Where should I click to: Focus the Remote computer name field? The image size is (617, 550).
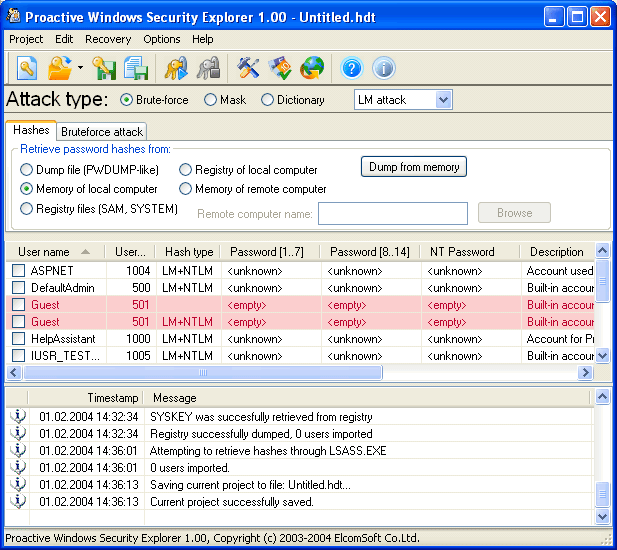[x=393, y=213]
